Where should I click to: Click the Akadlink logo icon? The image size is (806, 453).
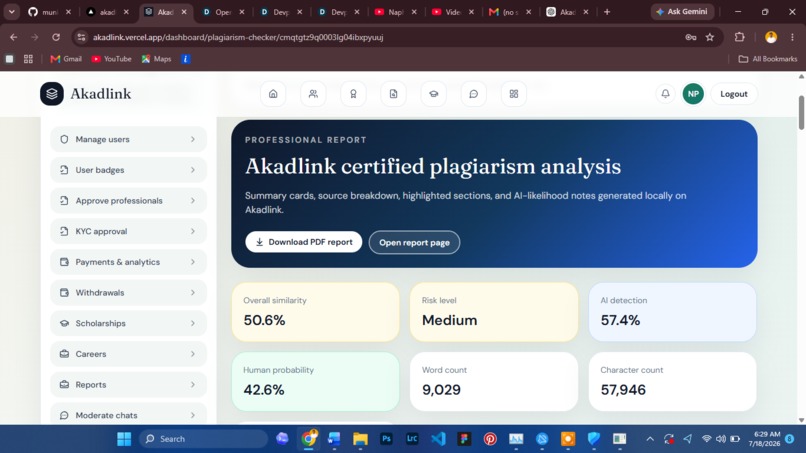pos(52,94)
